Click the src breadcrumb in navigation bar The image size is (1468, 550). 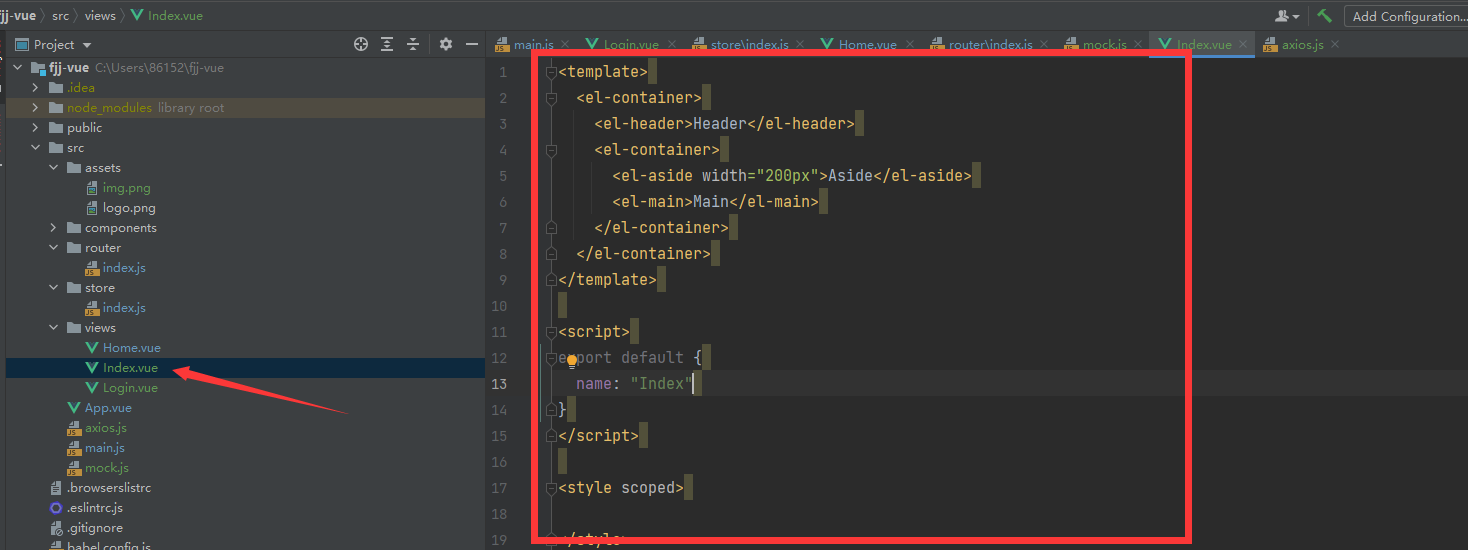(60, 16)
